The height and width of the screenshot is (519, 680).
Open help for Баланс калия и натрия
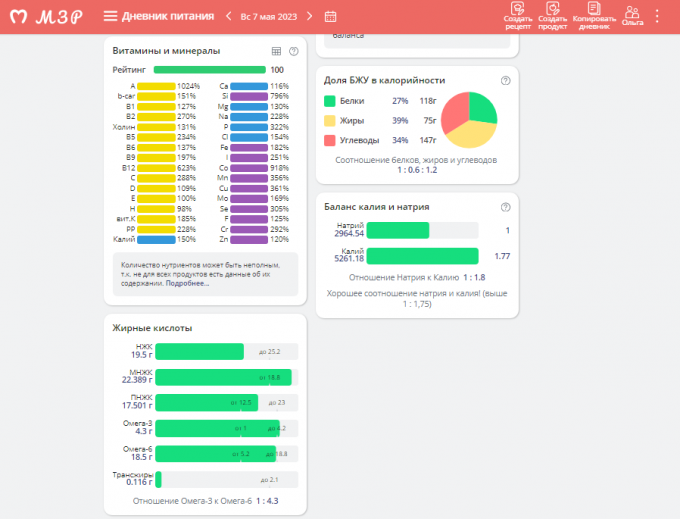tap(505, 207)
